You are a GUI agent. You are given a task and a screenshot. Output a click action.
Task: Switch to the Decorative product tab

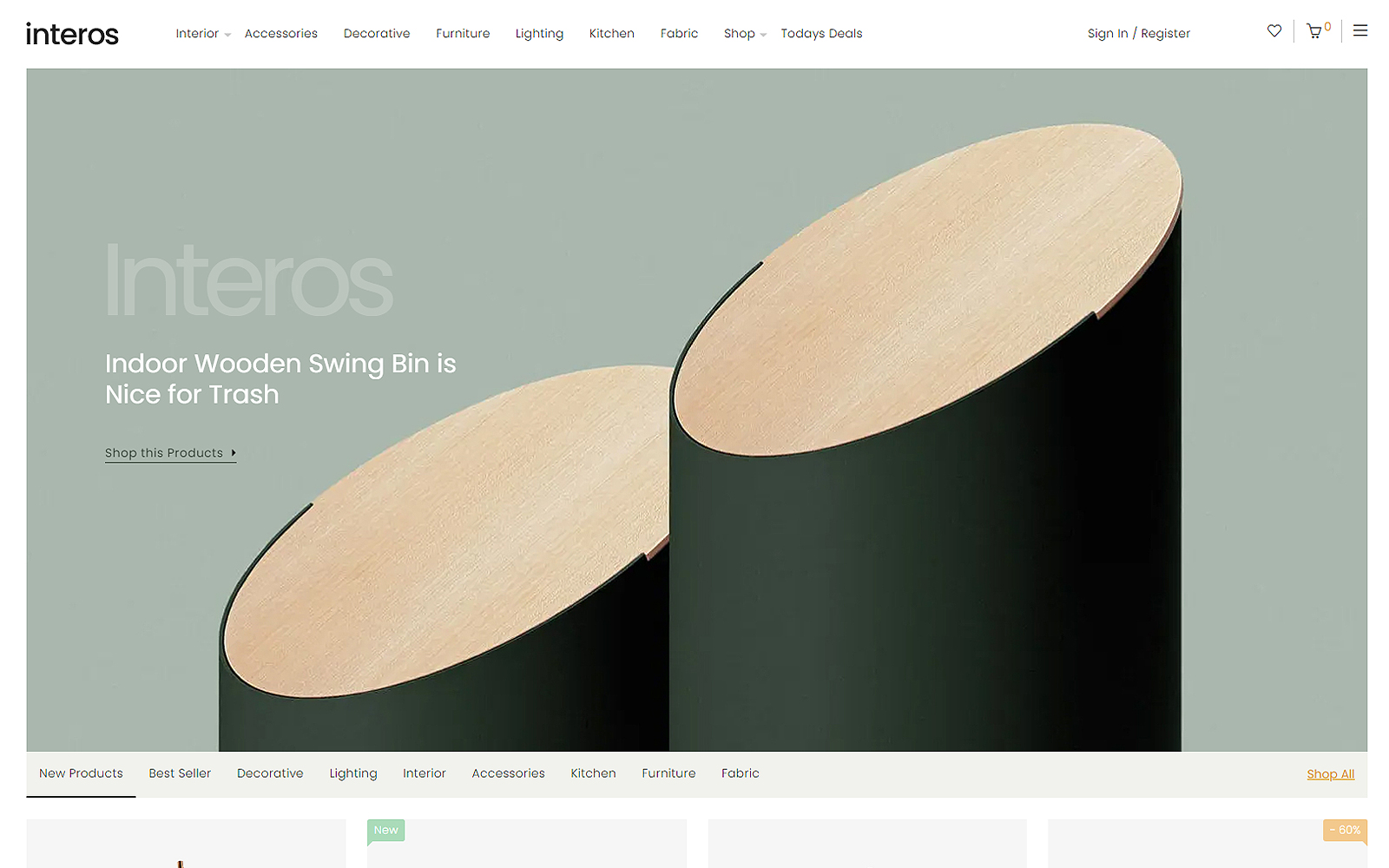pyautogui.click(x=270, y=773)
